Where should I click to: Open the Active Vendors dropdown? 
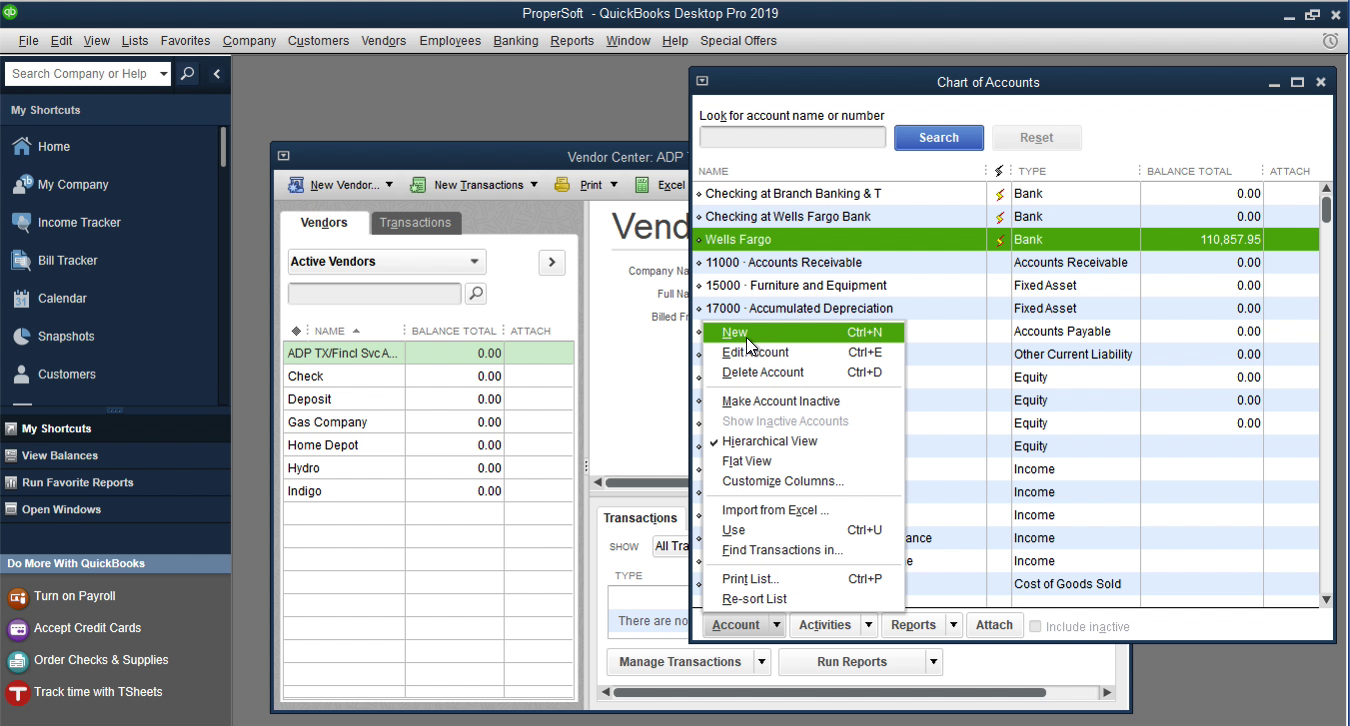click(x=386, y=262)
